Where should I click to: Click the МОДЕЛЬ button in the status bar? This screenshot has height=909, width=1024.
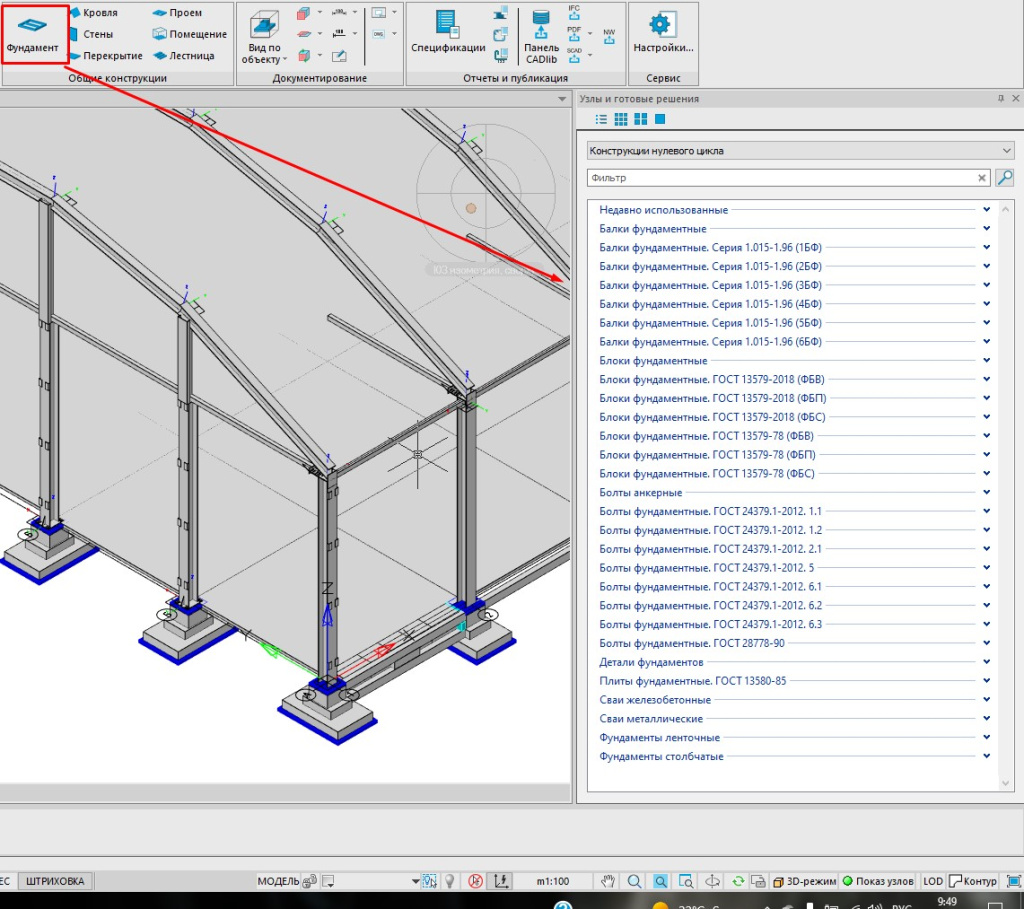pyautogui.click(x=279, y=881)
